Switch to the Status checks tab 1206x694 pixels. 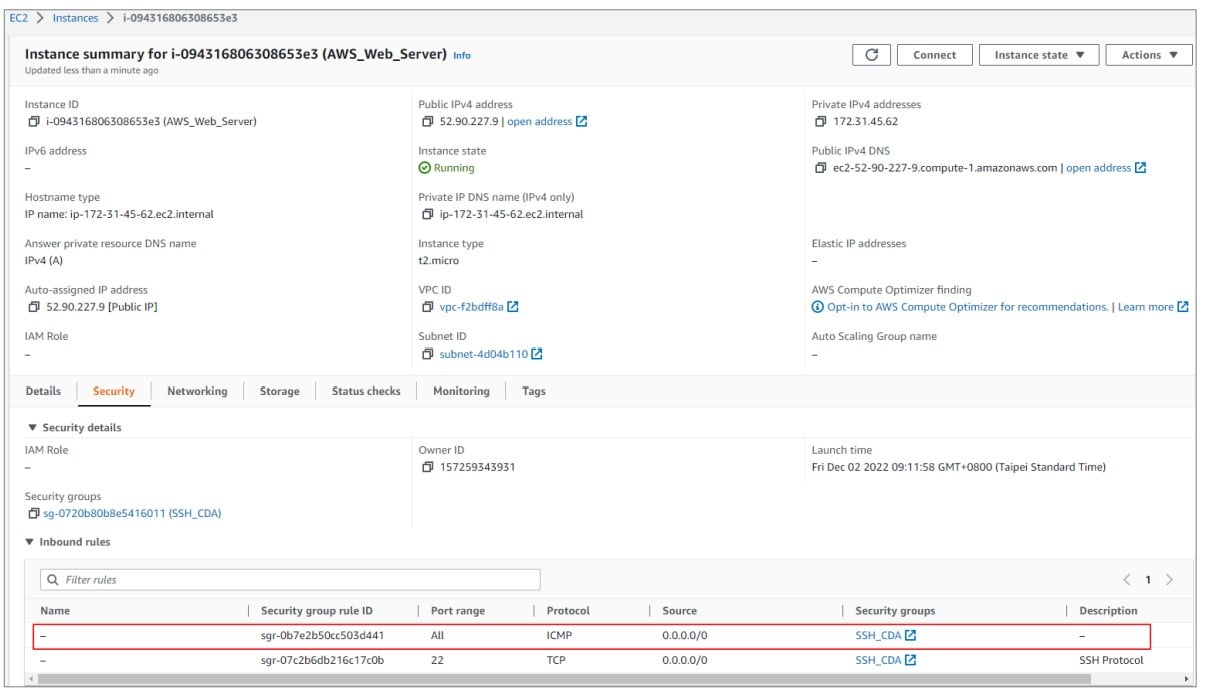[x=366, y=391]
